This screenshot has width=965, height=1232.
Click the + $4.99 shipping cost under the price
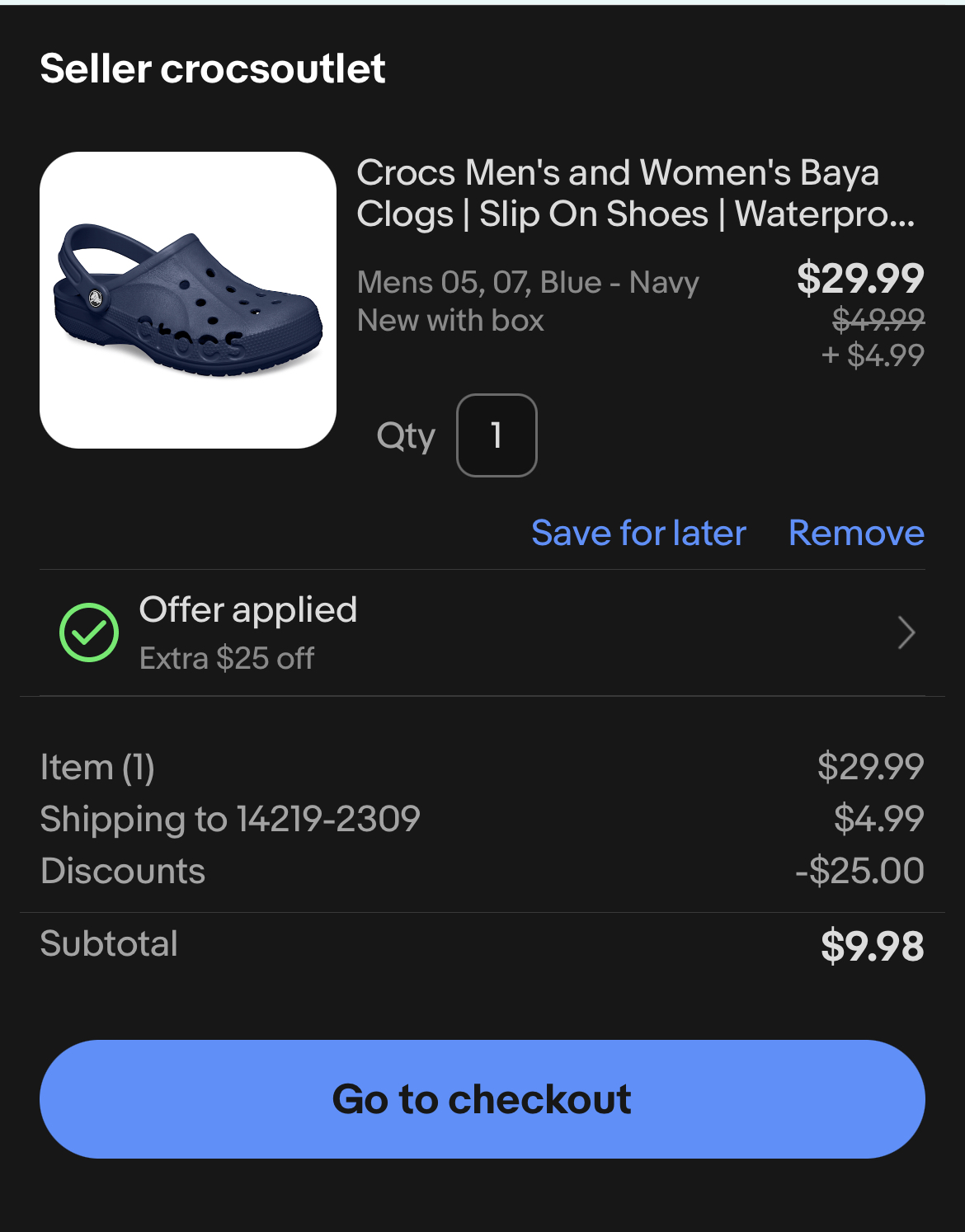point(873,355)
